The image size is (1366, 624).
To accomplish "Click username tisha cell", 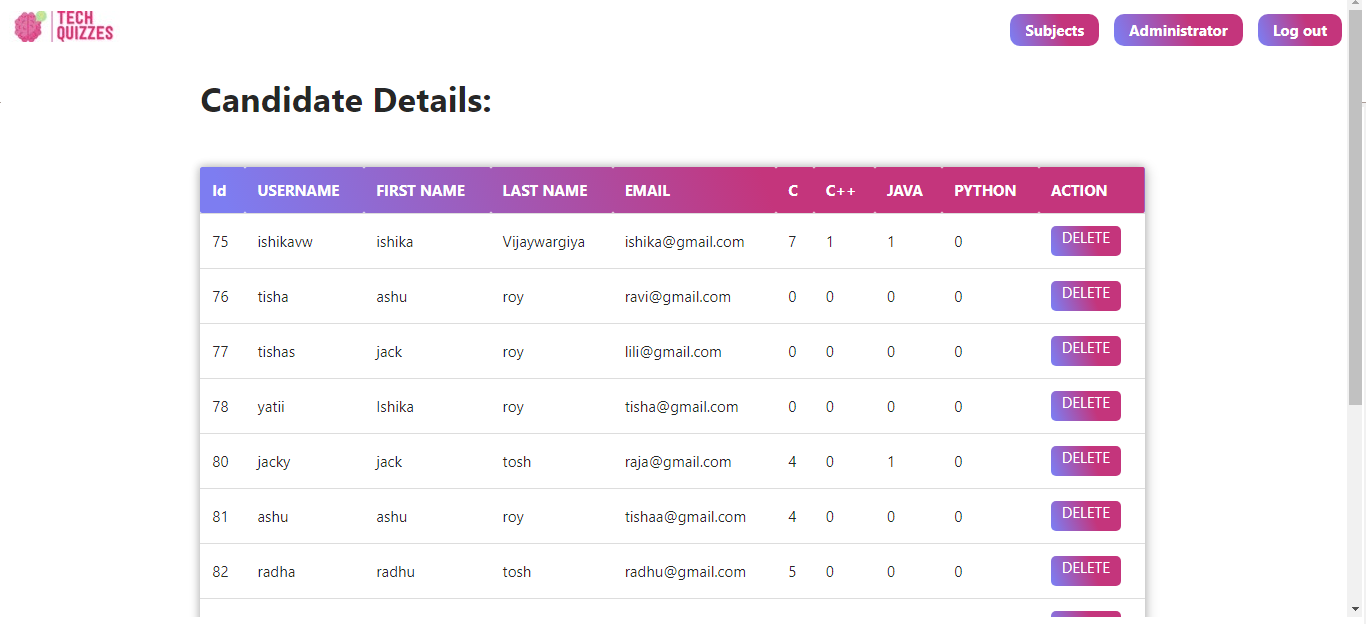I will pos(273,296).
